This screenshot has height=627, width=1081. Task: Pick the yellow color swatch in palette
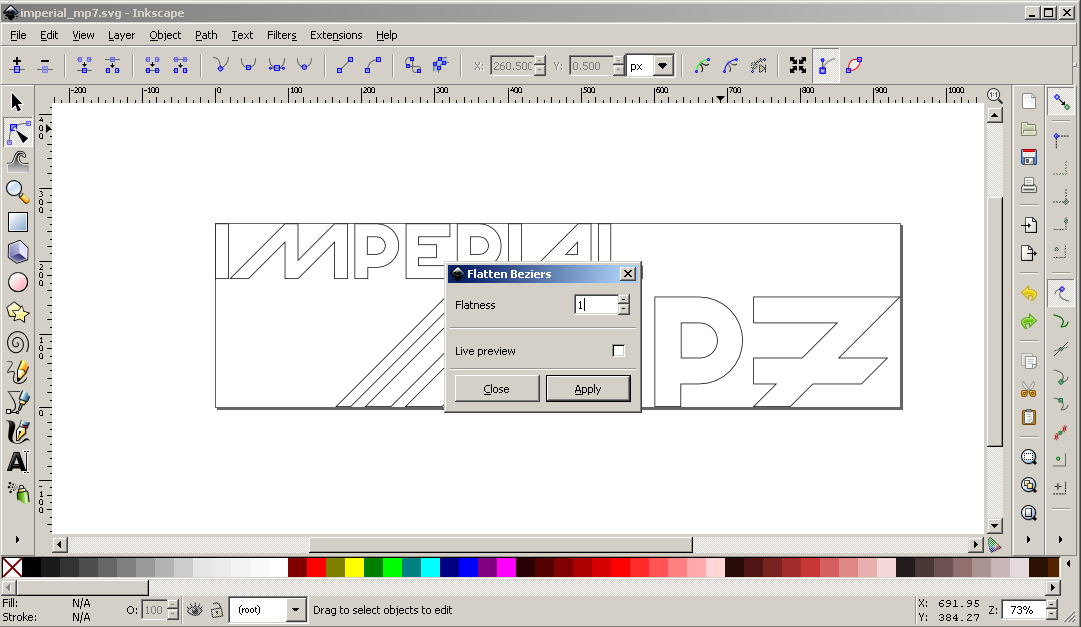[x=354, y=568]
